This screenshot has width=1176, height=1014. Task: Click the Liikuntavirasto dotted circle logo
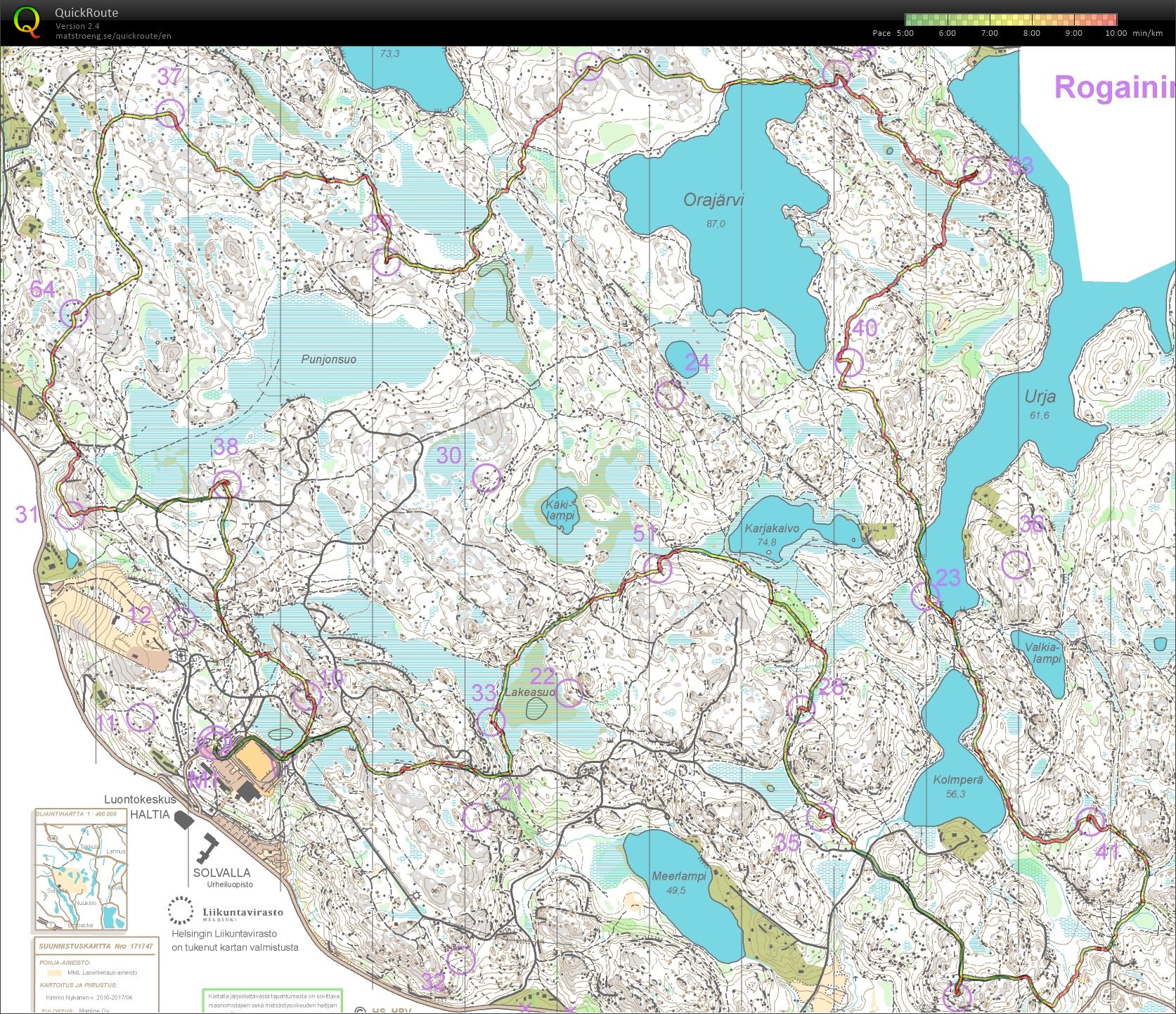(181, 911)
